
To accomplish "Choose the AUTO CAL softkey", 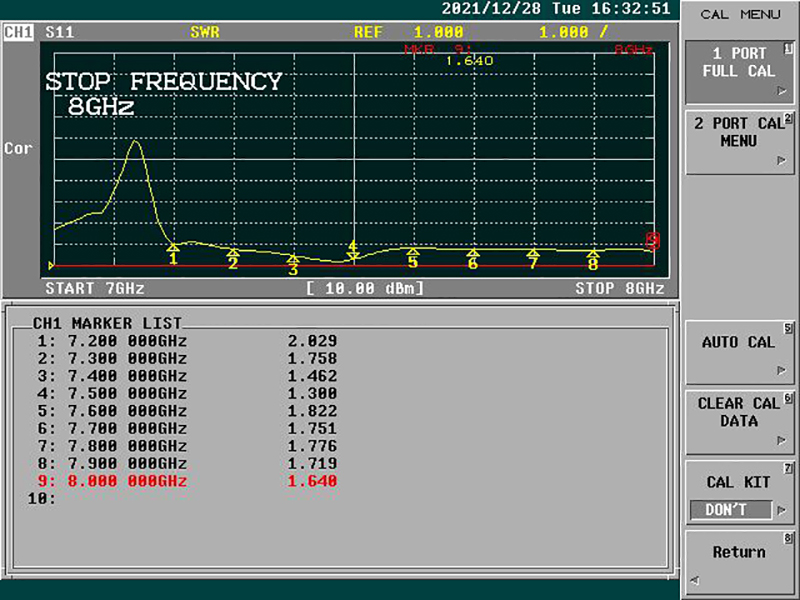I will point(739,352).
